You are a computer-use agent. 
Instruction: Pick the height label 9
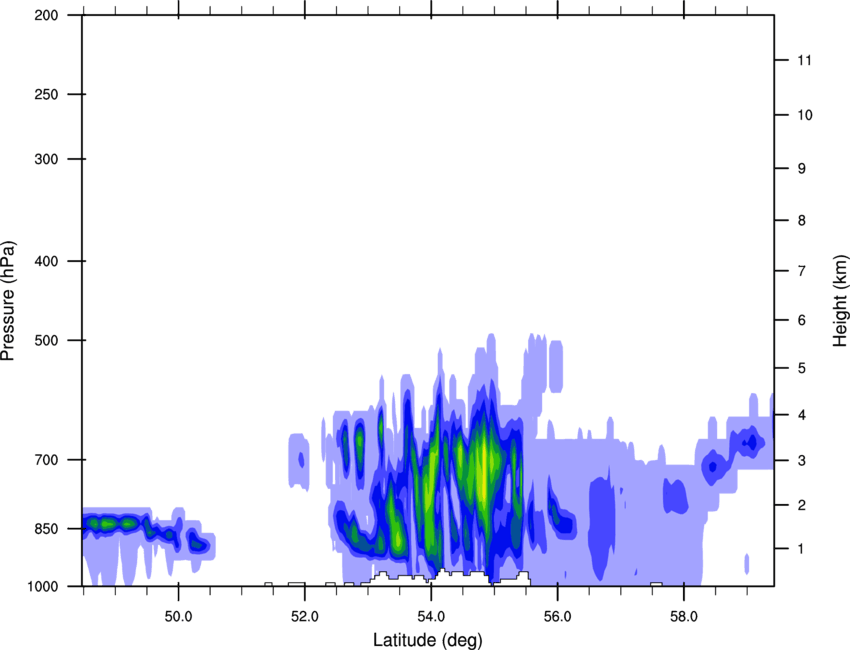(x=802, y=169)
